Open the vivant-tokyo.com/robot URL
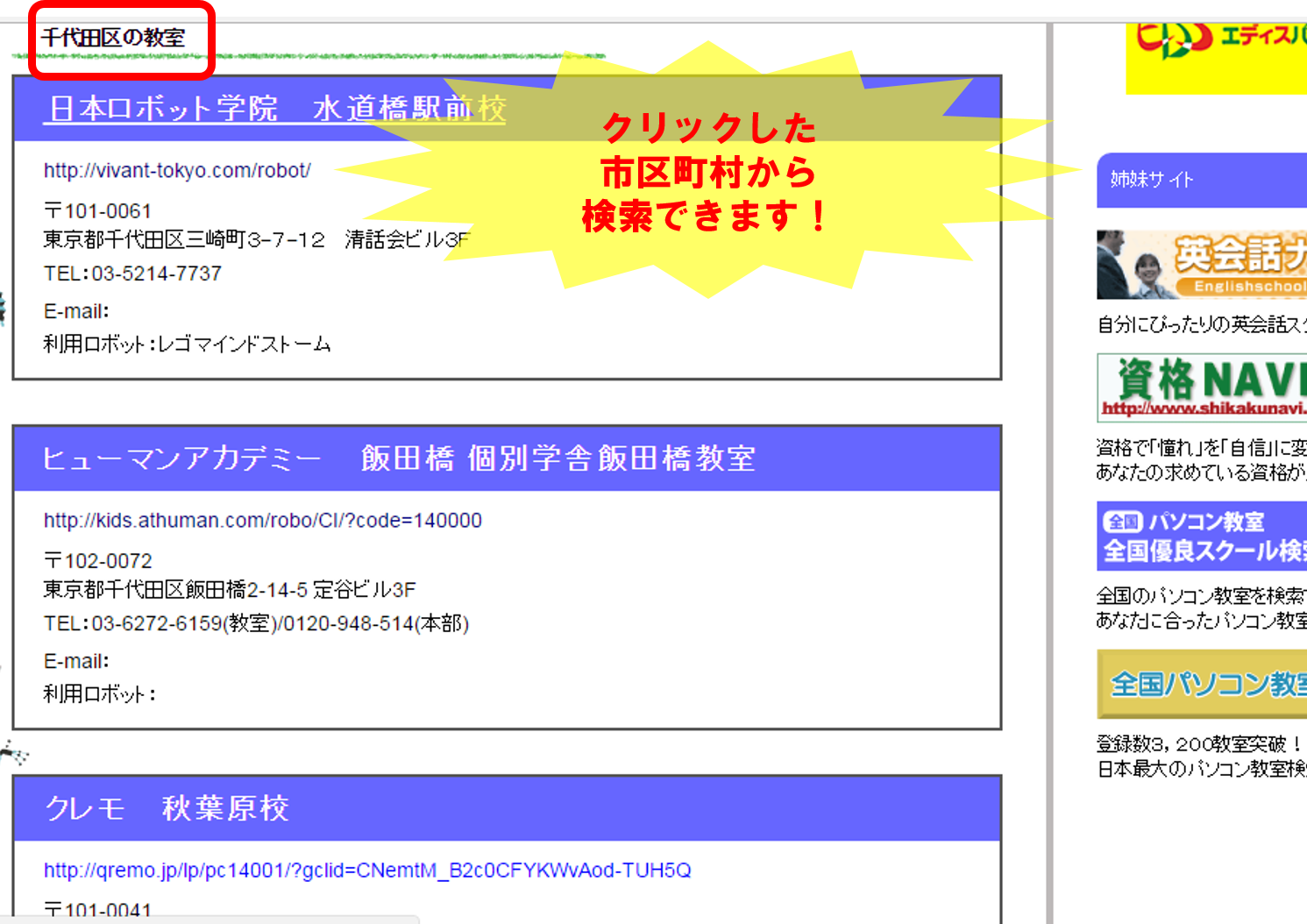 point(177,170)
